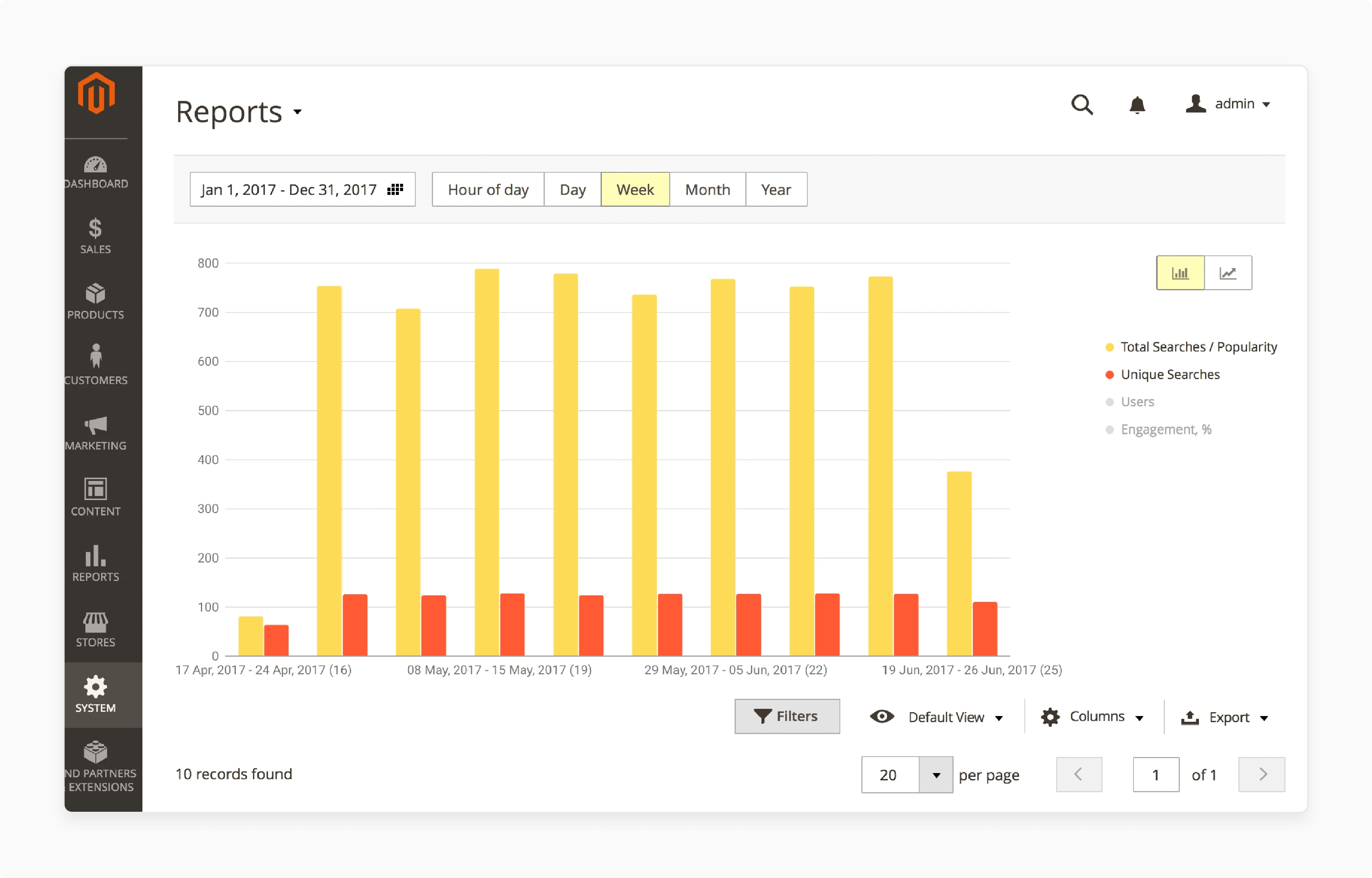Select the Hour of day interval

(488, 189)
